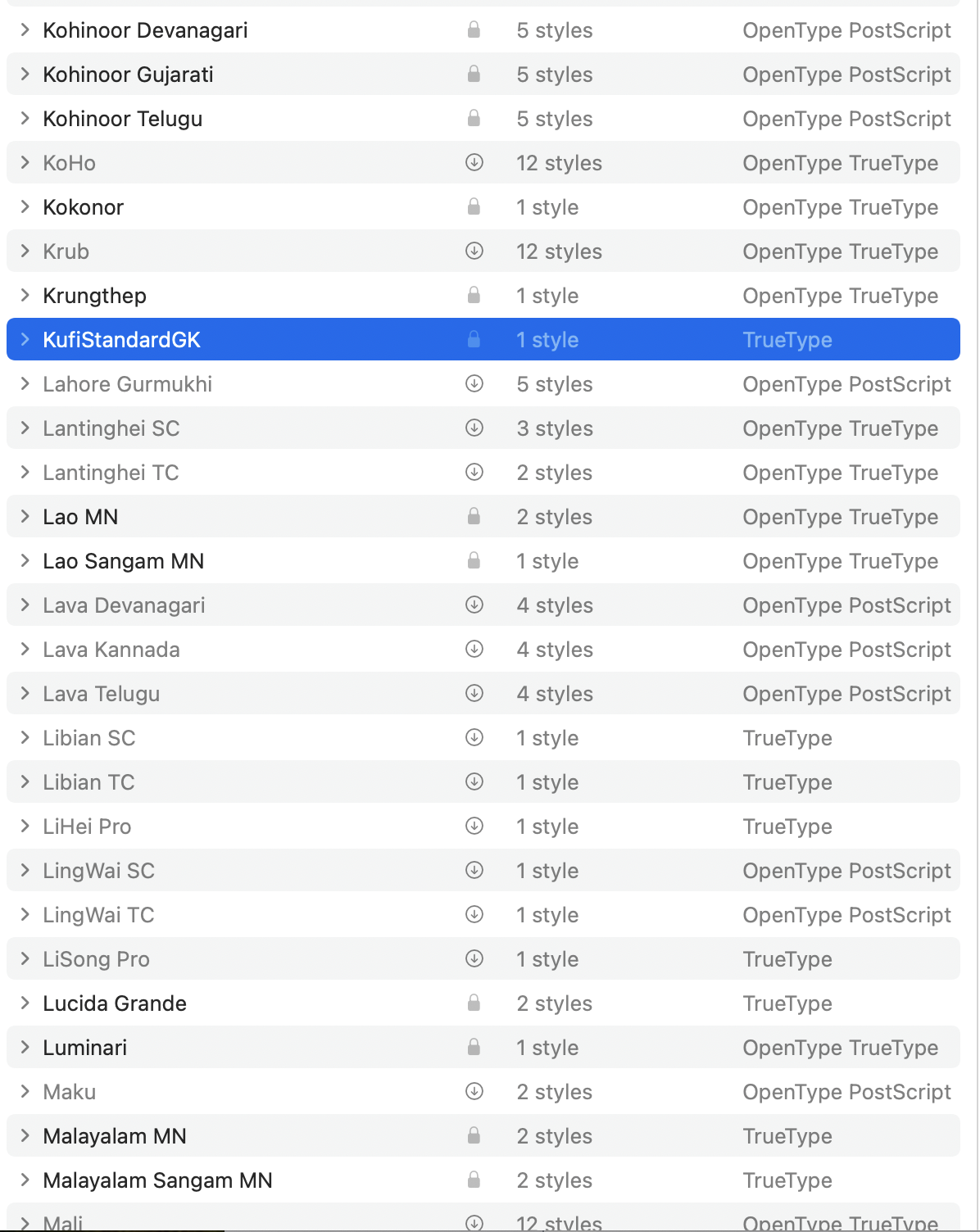Download the Maku font via its icon
This screenshot has width=980, height=1232.
[474, 1091]
